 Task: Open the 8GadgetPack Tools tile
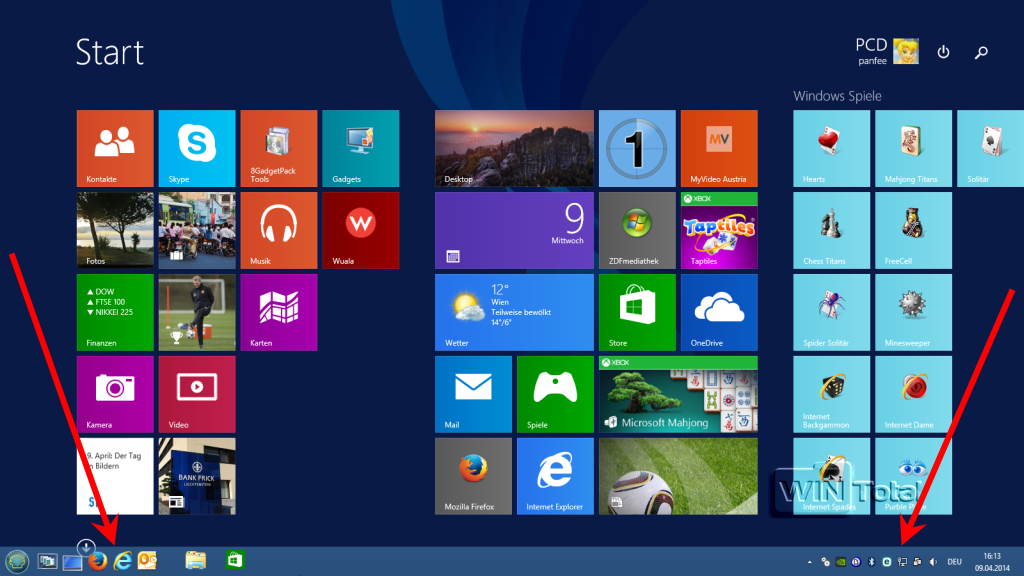click(279, 148)
